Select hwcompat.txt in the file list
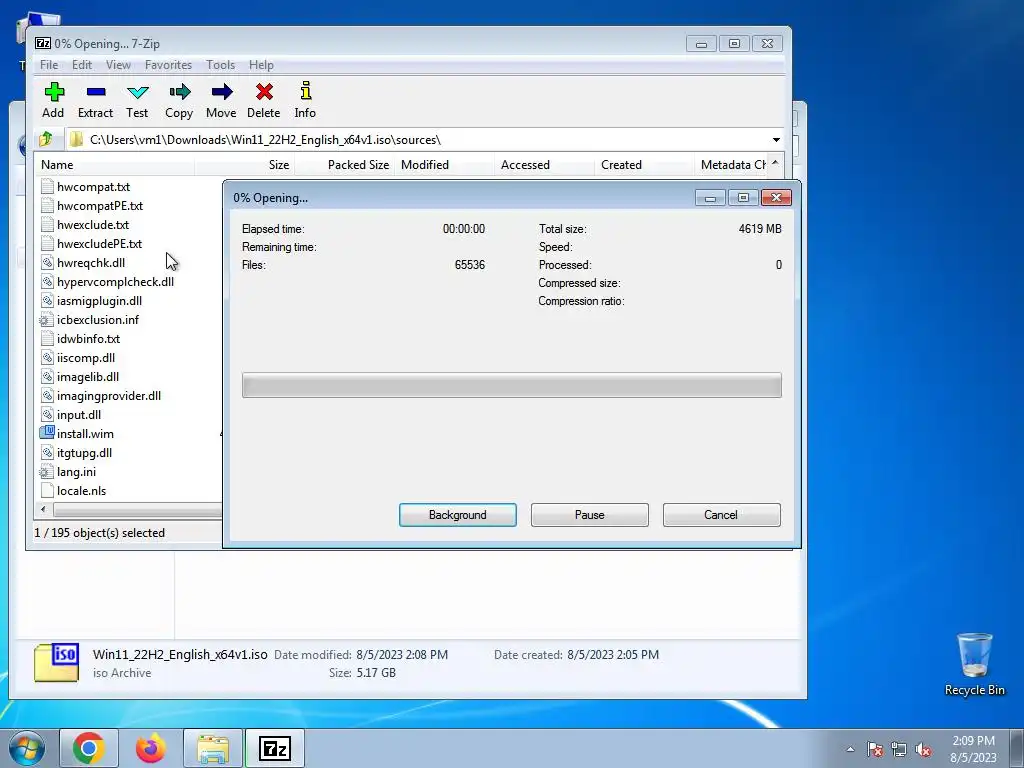Image resolution: width=1024 pixels, height=768 pixels. point(93,187)
